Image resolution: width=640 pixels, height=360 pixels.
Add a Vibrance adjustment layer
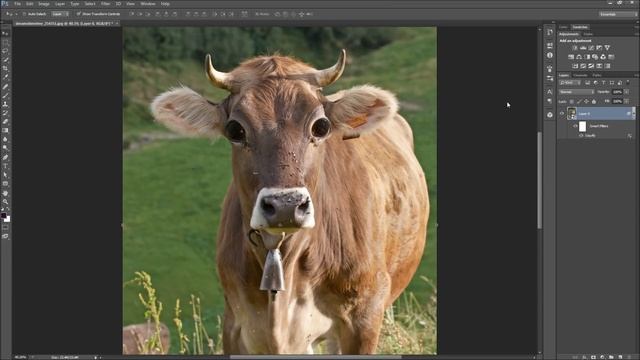tap(607, 48)
